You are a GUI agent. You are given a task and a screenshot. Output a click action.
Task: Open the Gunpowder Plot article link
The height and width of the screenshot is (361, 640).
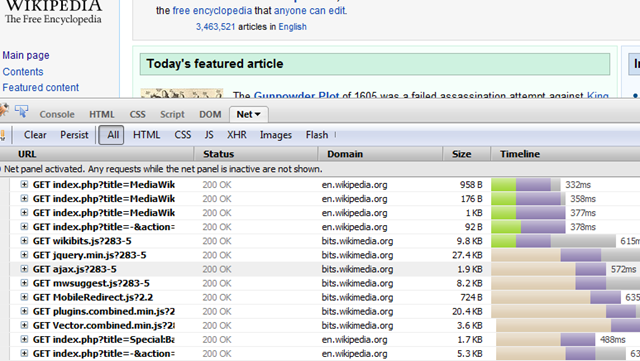click(296, 95)
